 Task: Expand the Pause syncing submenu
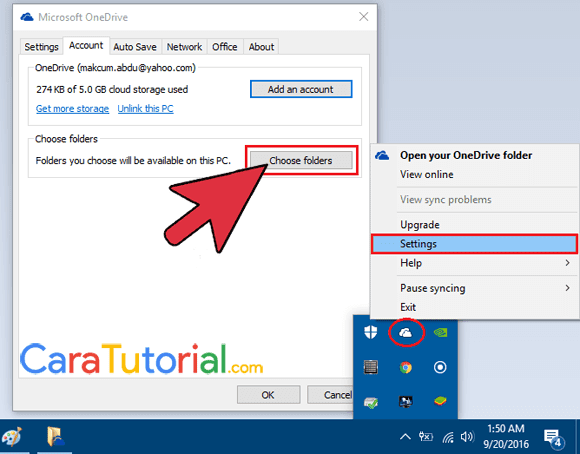tap(475, 288)
